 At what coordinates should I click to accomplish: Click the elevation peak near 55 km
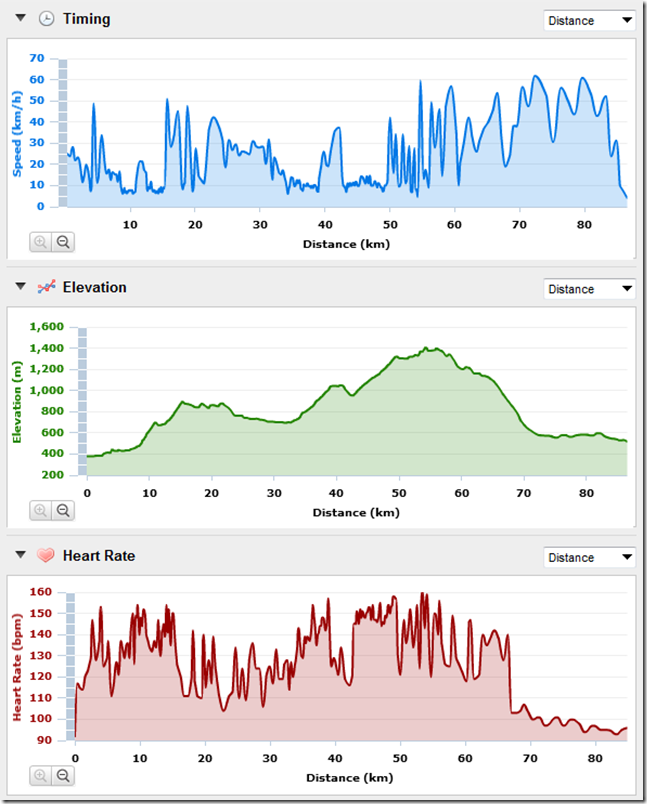427,348
